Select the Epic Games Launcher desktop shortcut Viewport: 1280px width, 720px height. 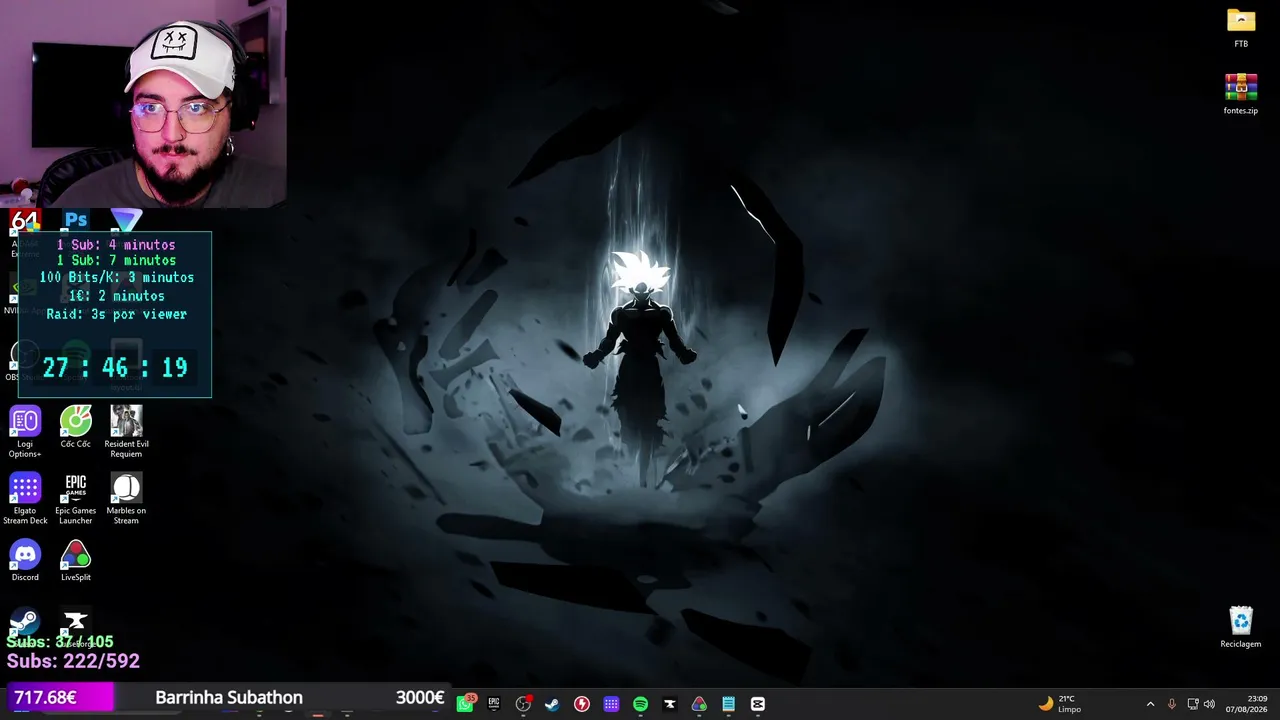pyautogui.click(x=75, y=498)
